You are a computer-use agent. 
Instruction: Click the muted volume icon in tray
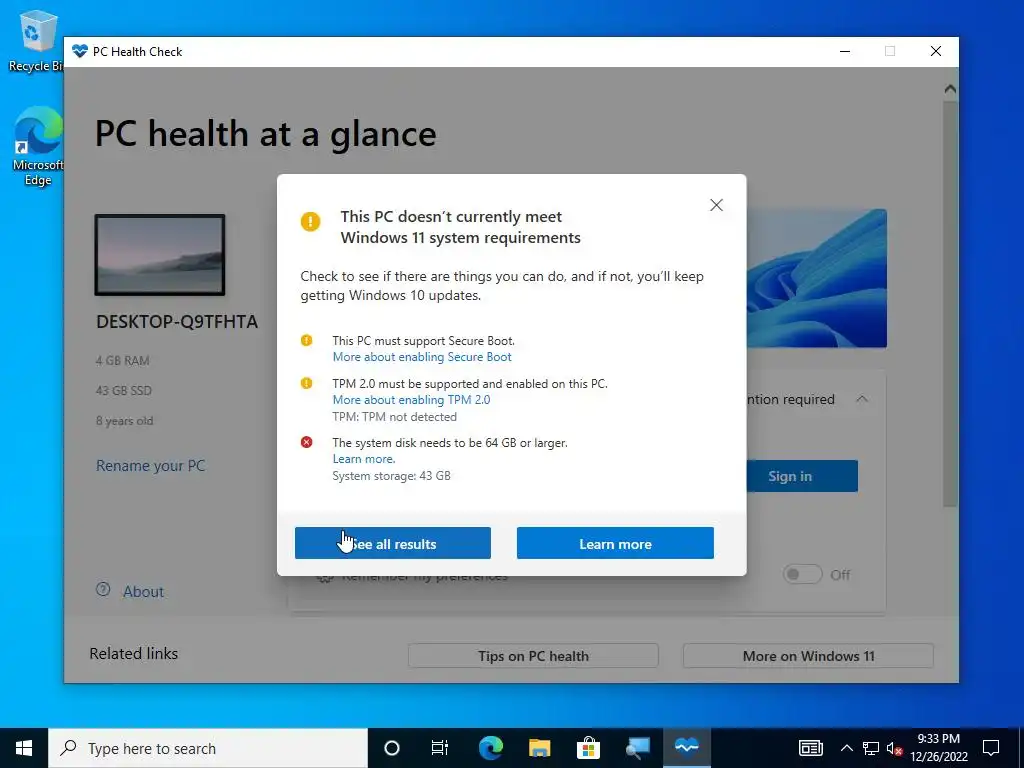click(894, 748)
